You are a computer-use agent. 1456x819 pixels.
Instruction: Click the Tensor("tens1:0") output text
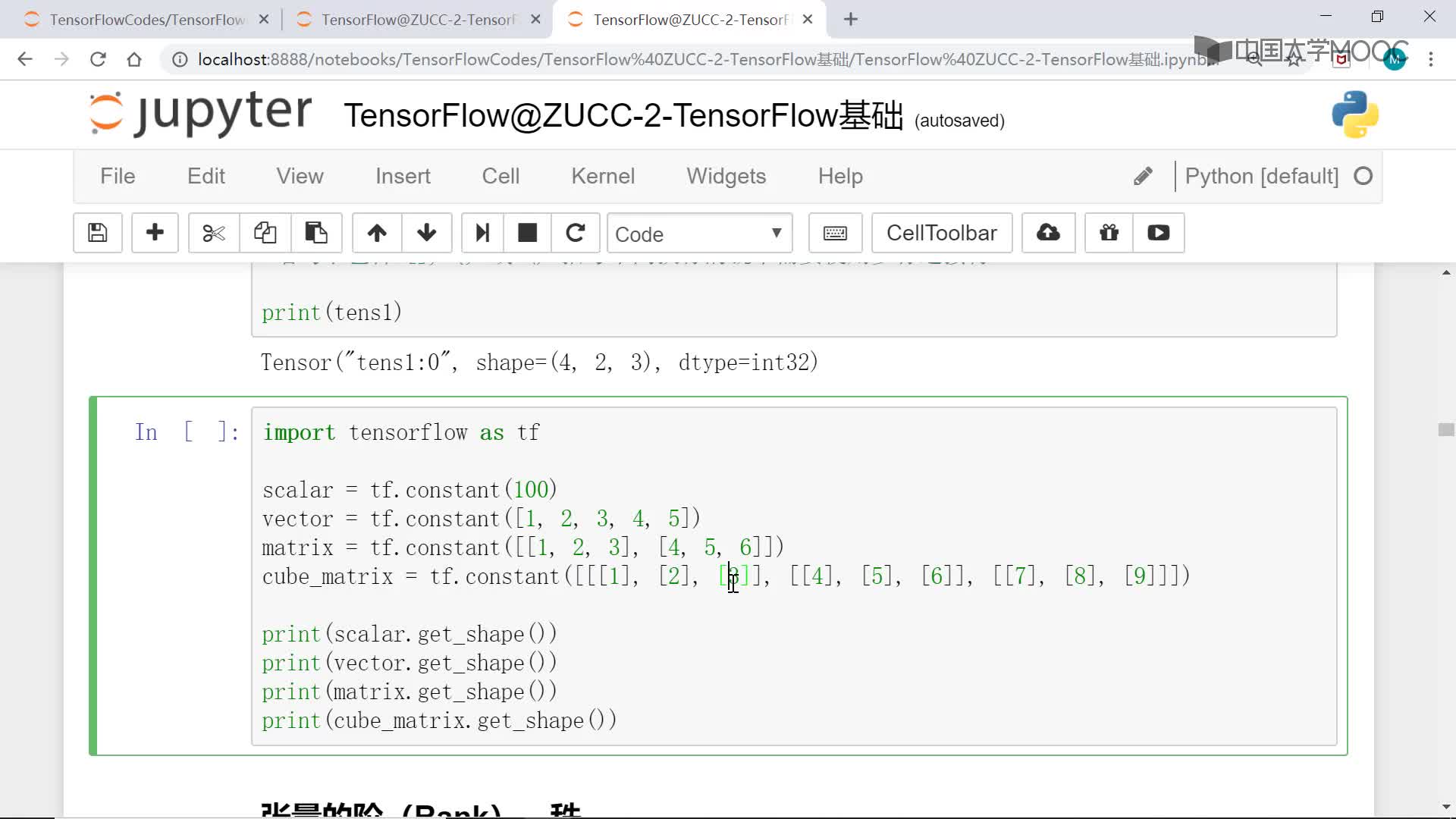[x=540, y=362]
